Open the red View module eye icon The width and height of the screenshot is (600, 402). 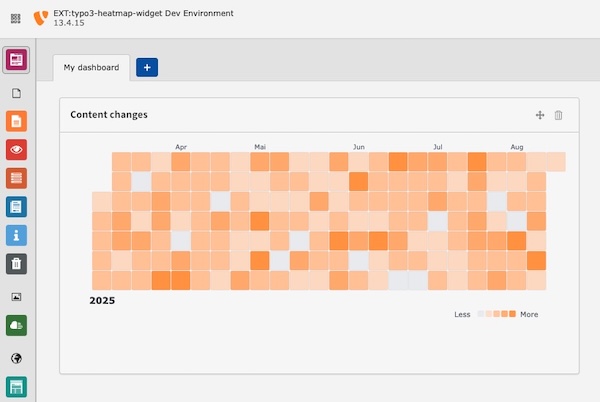click(16, 150)
